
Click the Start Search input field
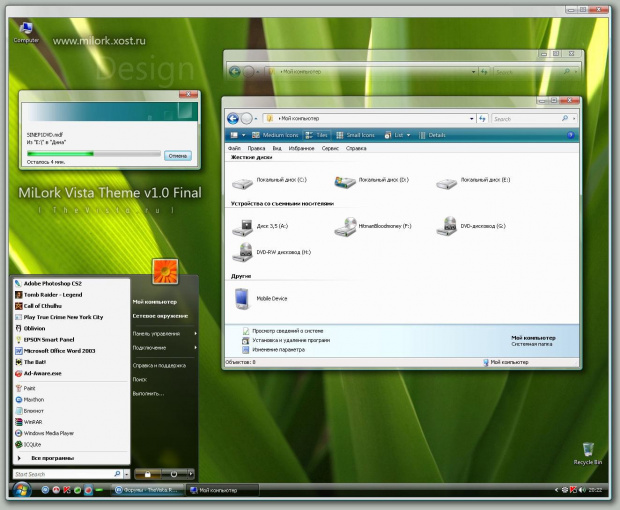pyautogui.click(x=68, y=474)
